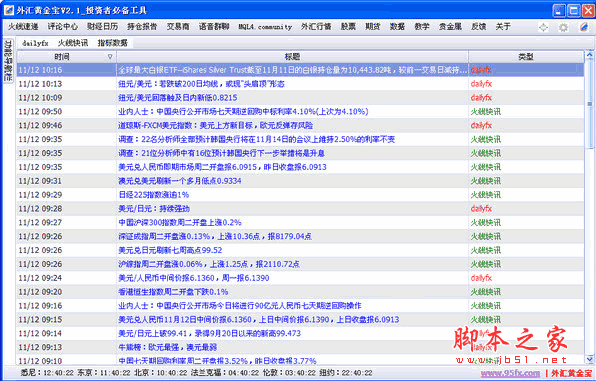The height and width of the screenshot is (381, 596).
Task: Click the scroll down arrow of news list
Action: point(590,359)
